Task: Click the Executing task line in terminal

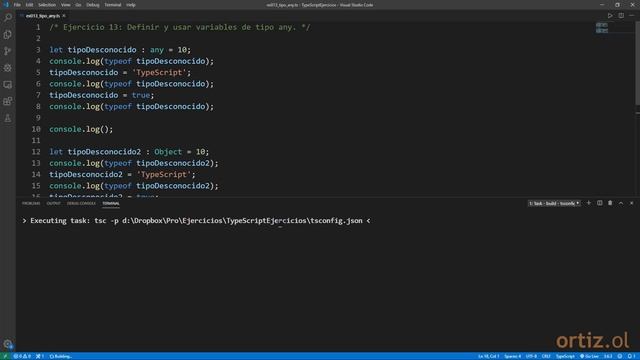Action: coord(196,221)
